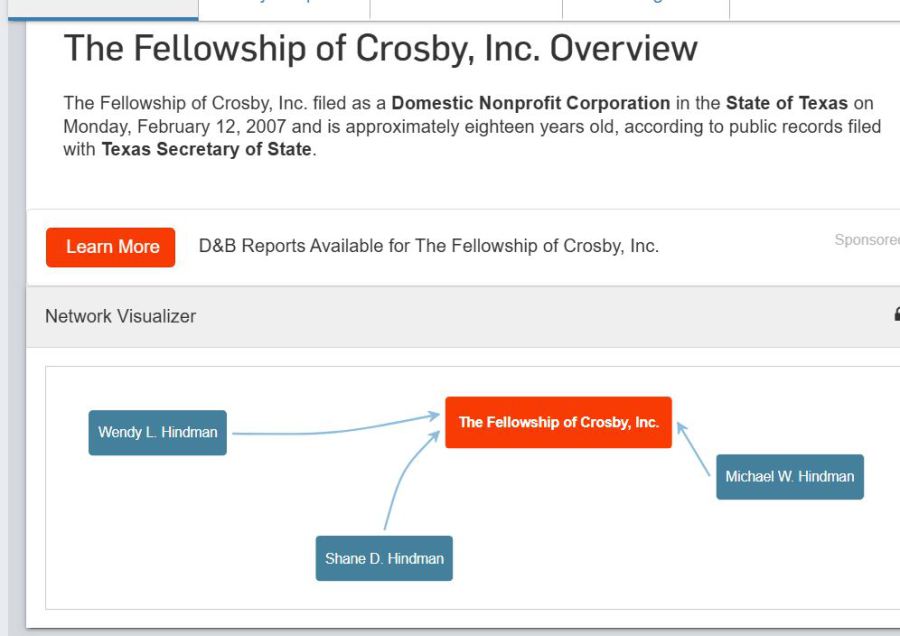The width and height of the screenshot is (900, 636).
Task: Select the Shane D. Hindman node
Action: (x=384, y=558)
